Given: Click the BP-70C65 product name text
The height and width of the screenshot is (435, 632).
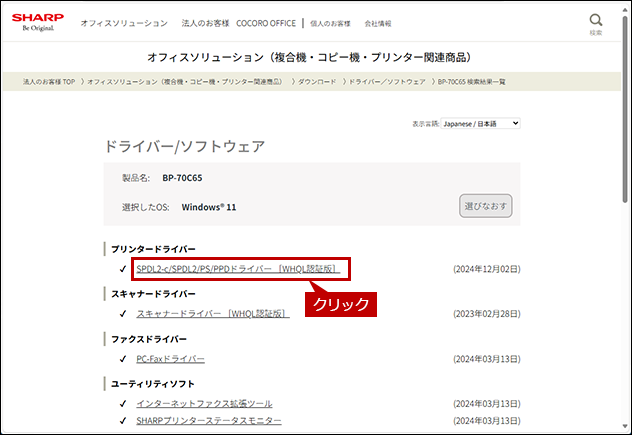Looking at the screenshot, I should click(x=182, y=178).
